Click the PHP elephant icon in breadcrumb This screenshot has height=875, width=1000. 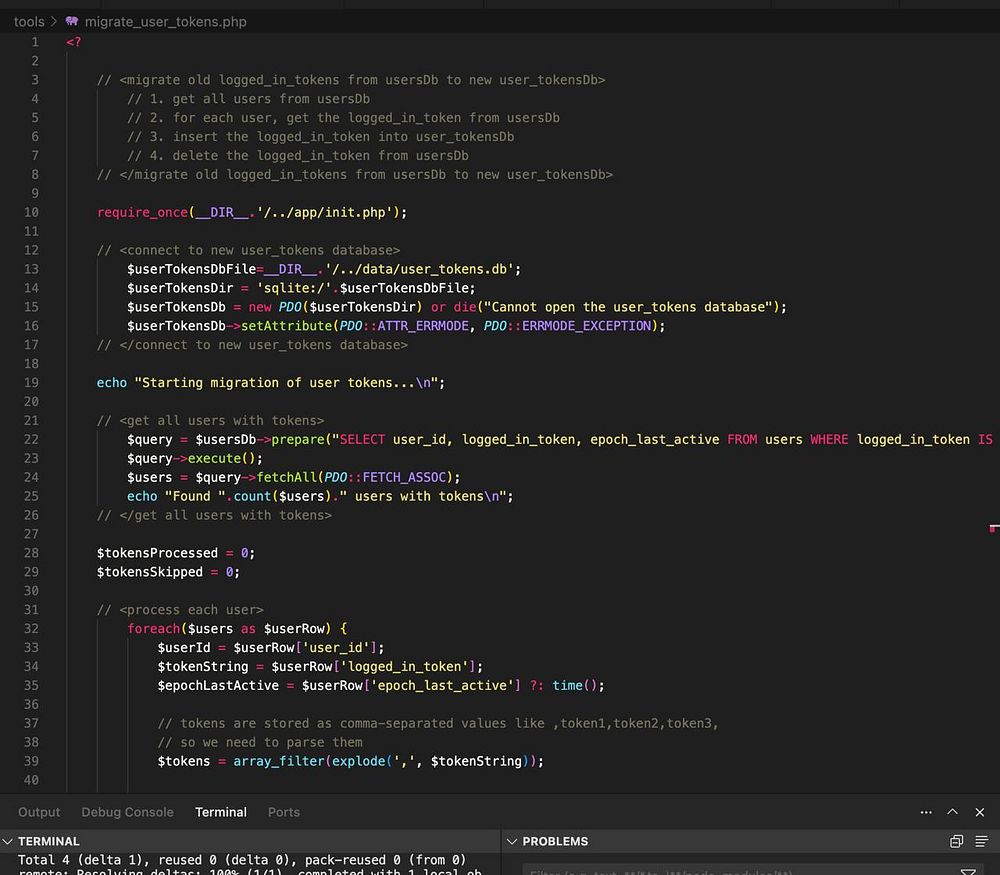(72, 21)
